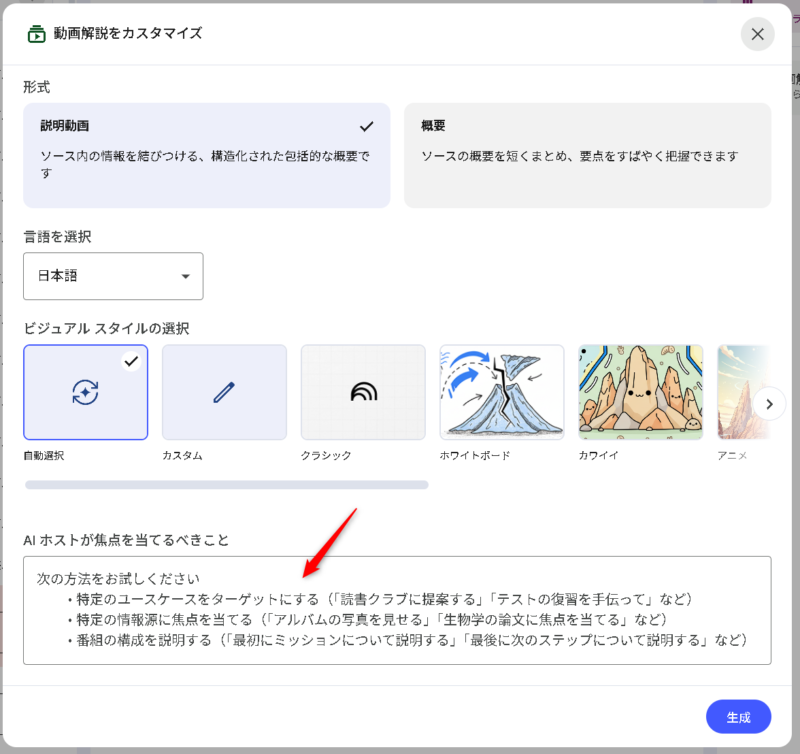Close the 動画解説をカスタマイズ dialog

pos(757,34)
